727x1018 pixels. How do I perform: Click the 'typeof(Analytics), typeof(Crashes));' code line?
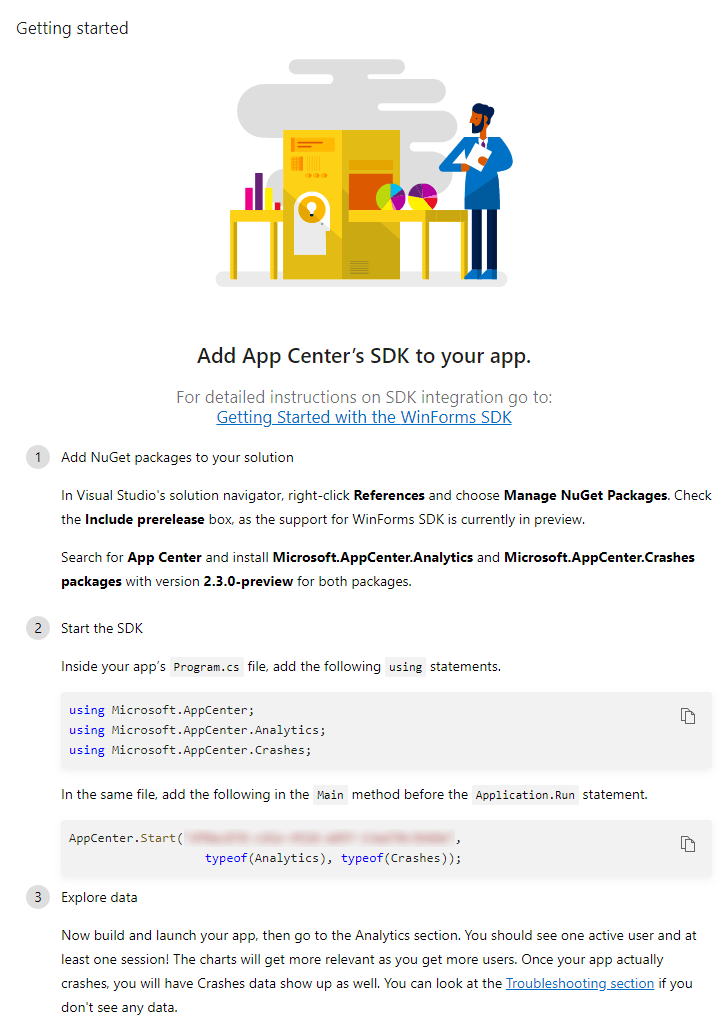coord(333,858)
